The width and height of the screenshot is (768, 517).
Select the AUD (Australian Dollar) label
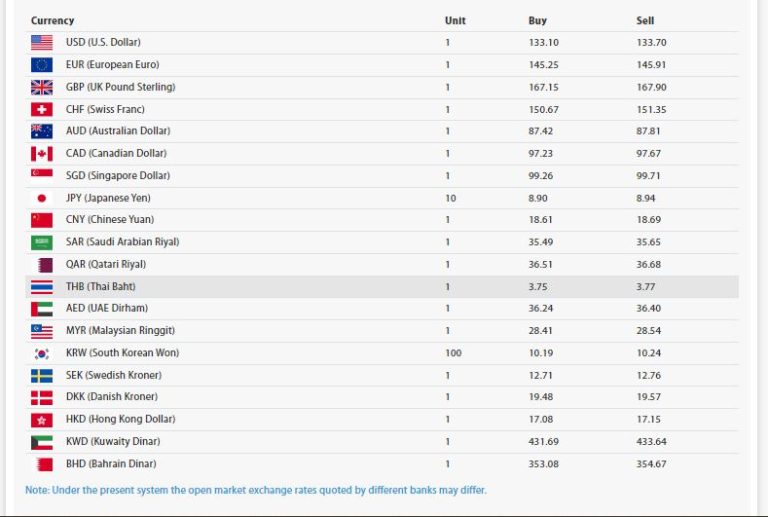(x=118, y=131)
